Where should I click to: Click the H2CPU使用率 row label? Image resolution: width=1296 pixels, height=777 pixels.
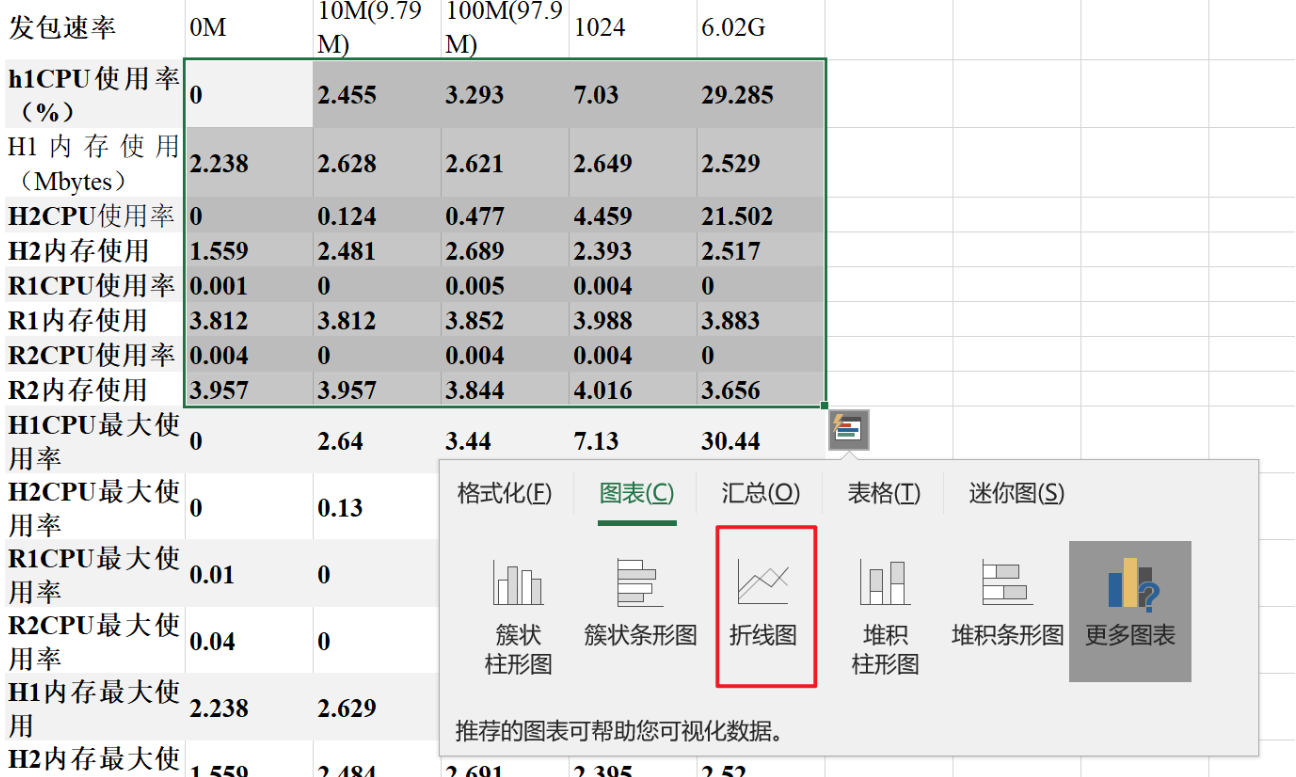click(92, 216)
